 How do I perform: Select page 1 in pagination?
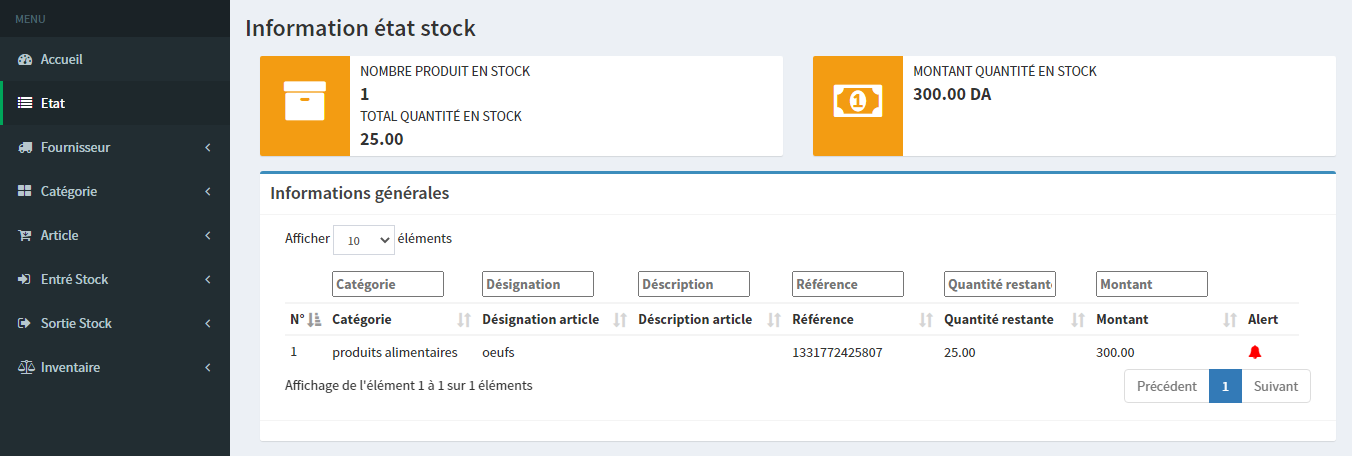click(1225, 386)
